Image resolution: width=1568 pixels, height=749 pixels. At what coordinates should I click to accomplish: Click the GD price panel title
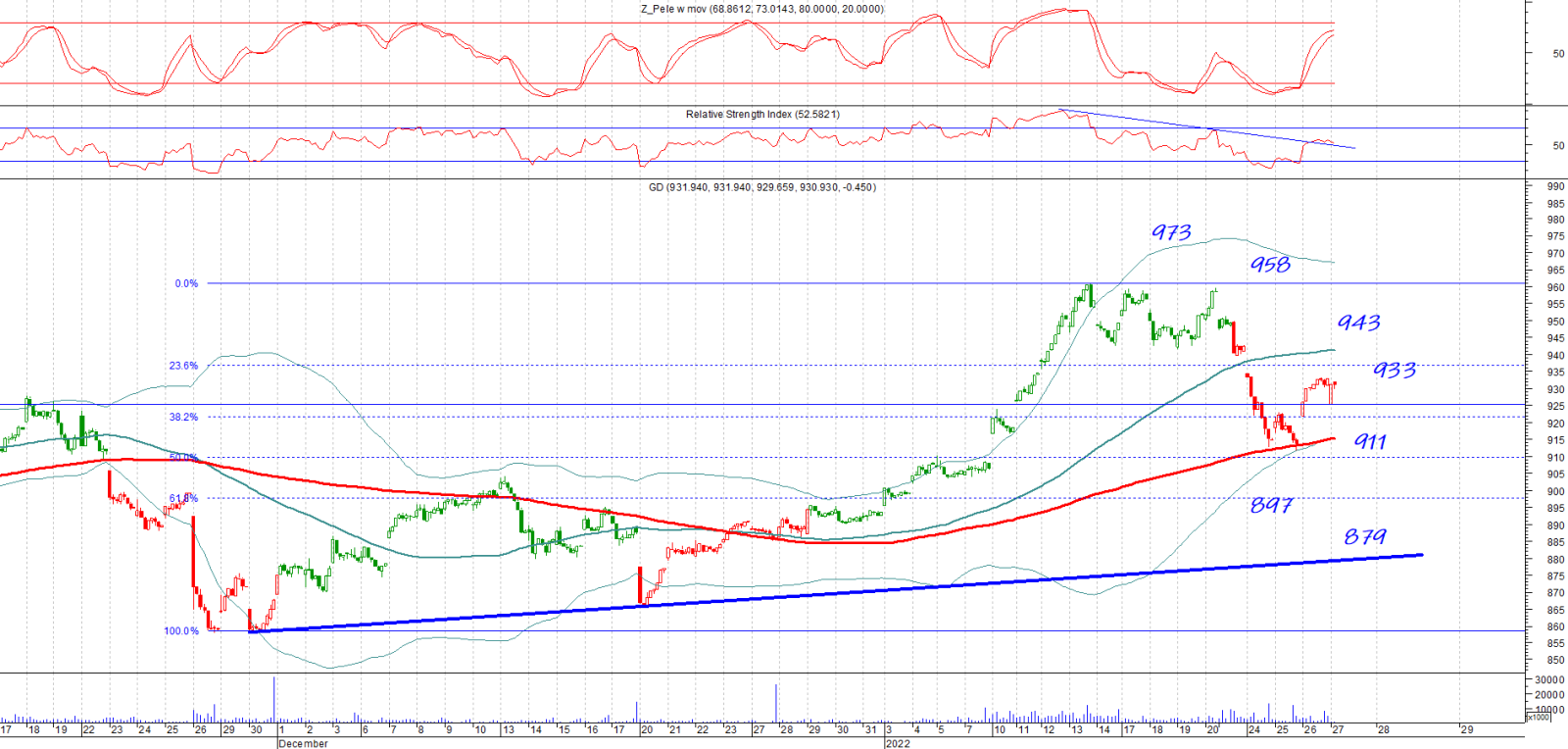762,186
